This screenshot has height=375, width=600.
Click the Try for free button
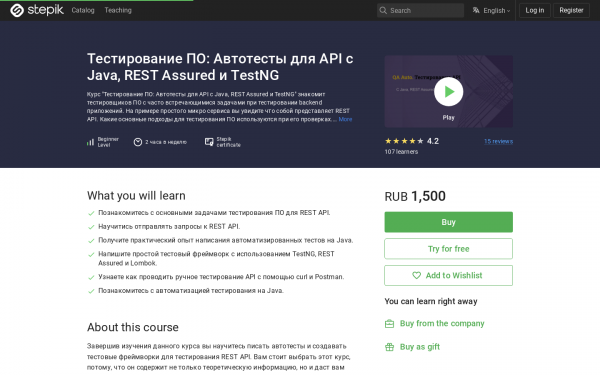[448, 249]
